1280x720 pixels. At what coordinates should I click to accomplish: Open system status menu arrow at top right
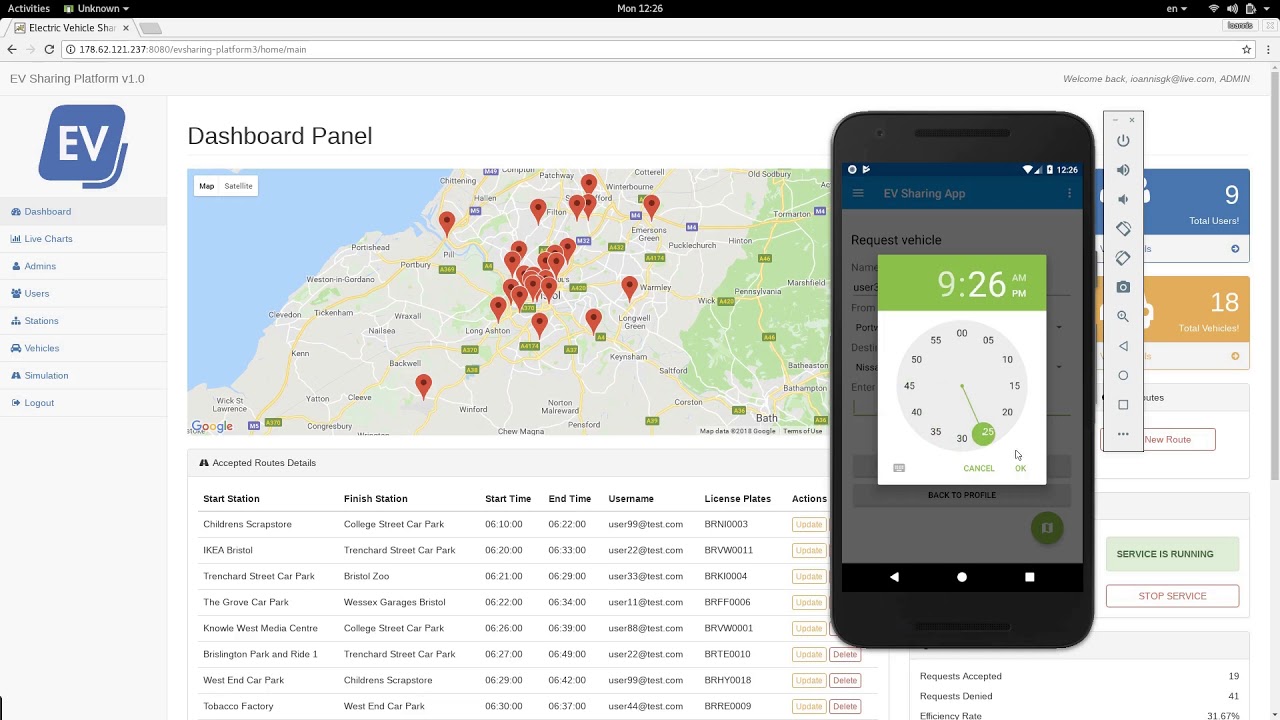point(1268,8)
